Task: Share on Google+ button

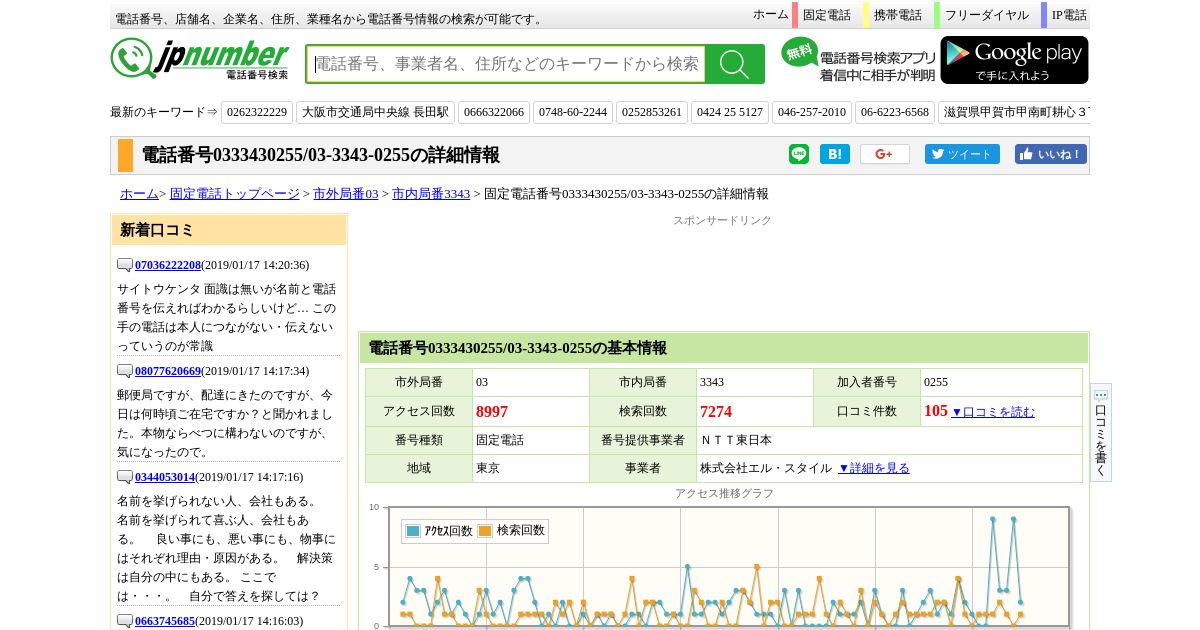Action: pyautogui.click(x=884, y=154)
